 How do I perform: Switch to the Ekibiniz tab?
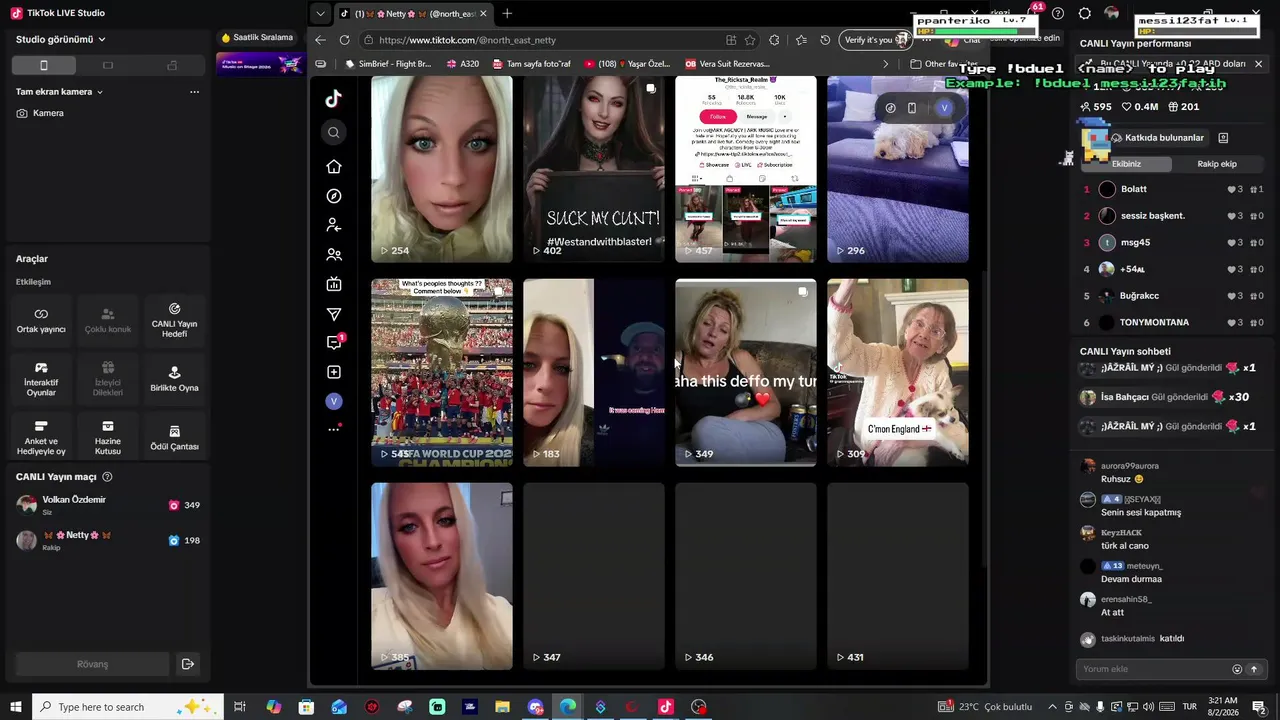1126,164
